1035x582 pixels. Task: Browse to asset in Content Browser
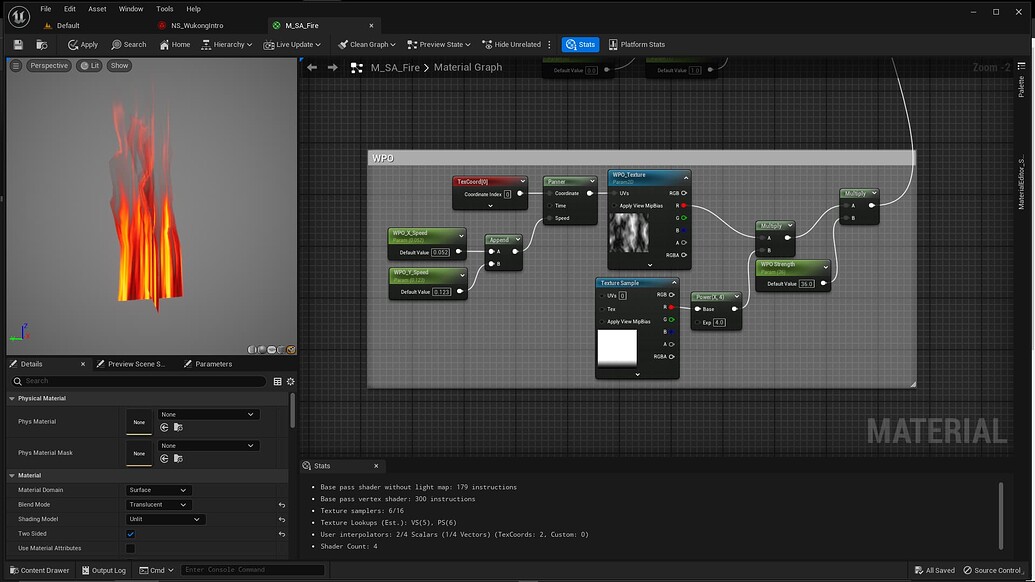click(41, 44)
